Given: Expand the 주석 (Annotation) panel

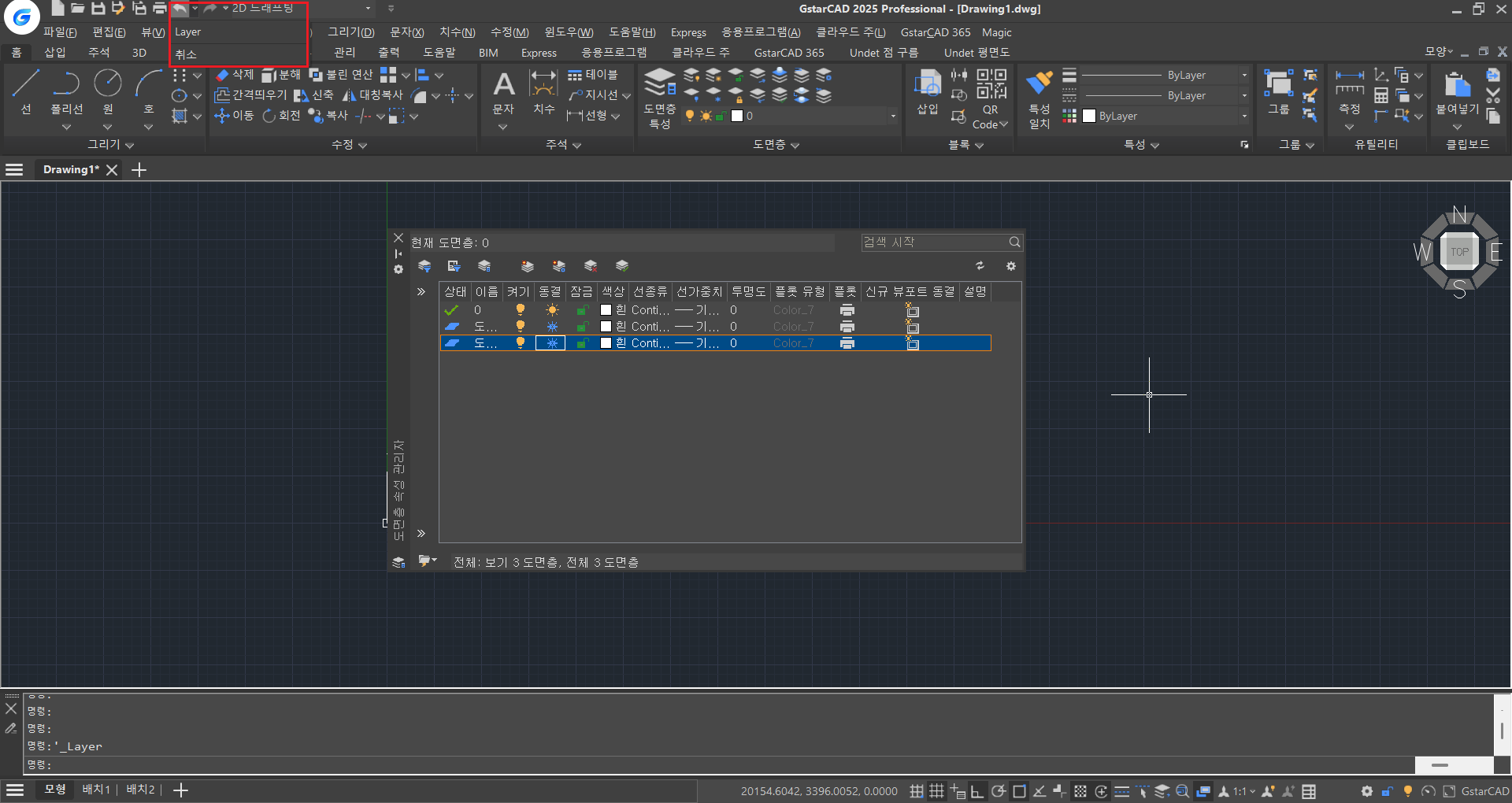Looking at the screenshot, I should 563,145.
